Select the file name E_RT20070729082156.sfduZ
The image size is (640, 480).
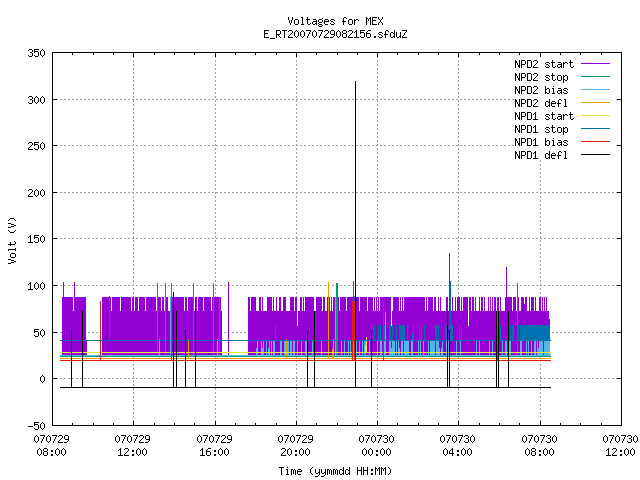click(335, 34)
